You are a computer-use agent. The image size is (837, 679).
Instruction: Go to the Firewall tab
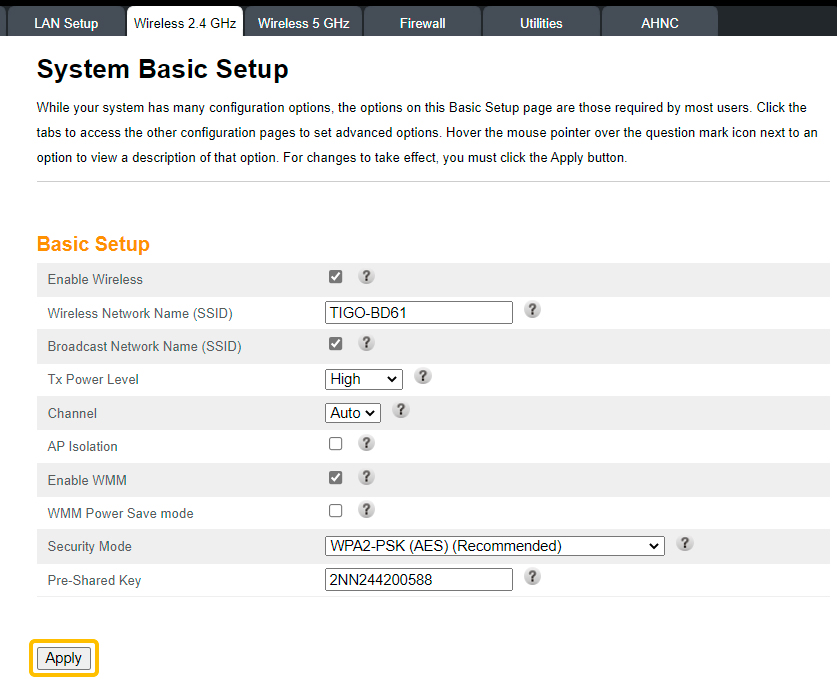[x=422, y=23]
